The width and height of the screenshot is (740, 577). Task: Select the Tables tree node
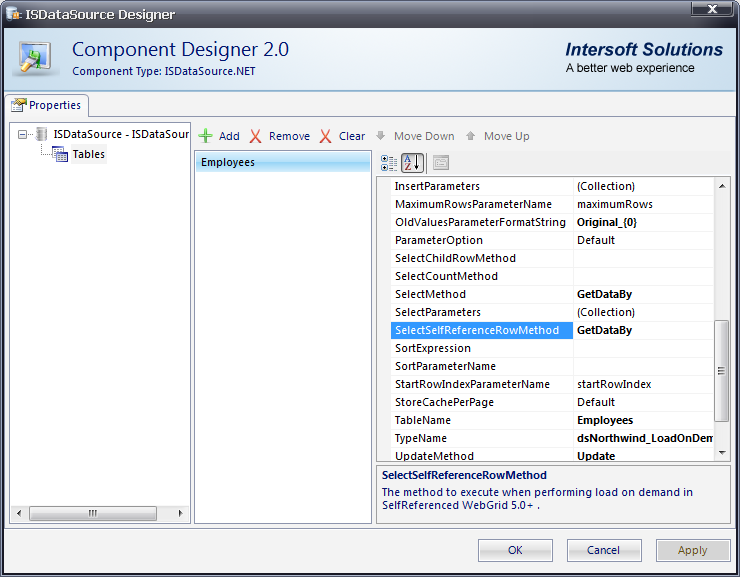pyautogui.click(x=88, y=154)
